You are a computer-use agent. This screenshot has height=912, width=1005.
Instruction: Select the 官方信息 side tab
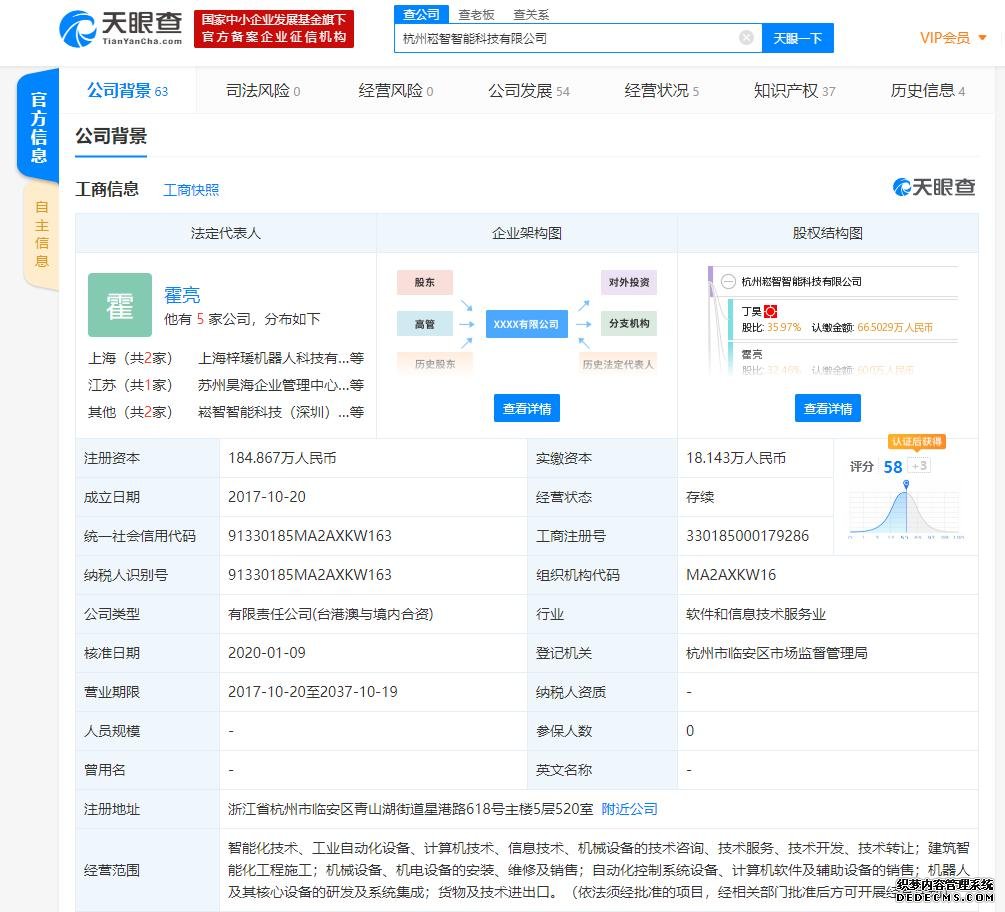point(38,126)
